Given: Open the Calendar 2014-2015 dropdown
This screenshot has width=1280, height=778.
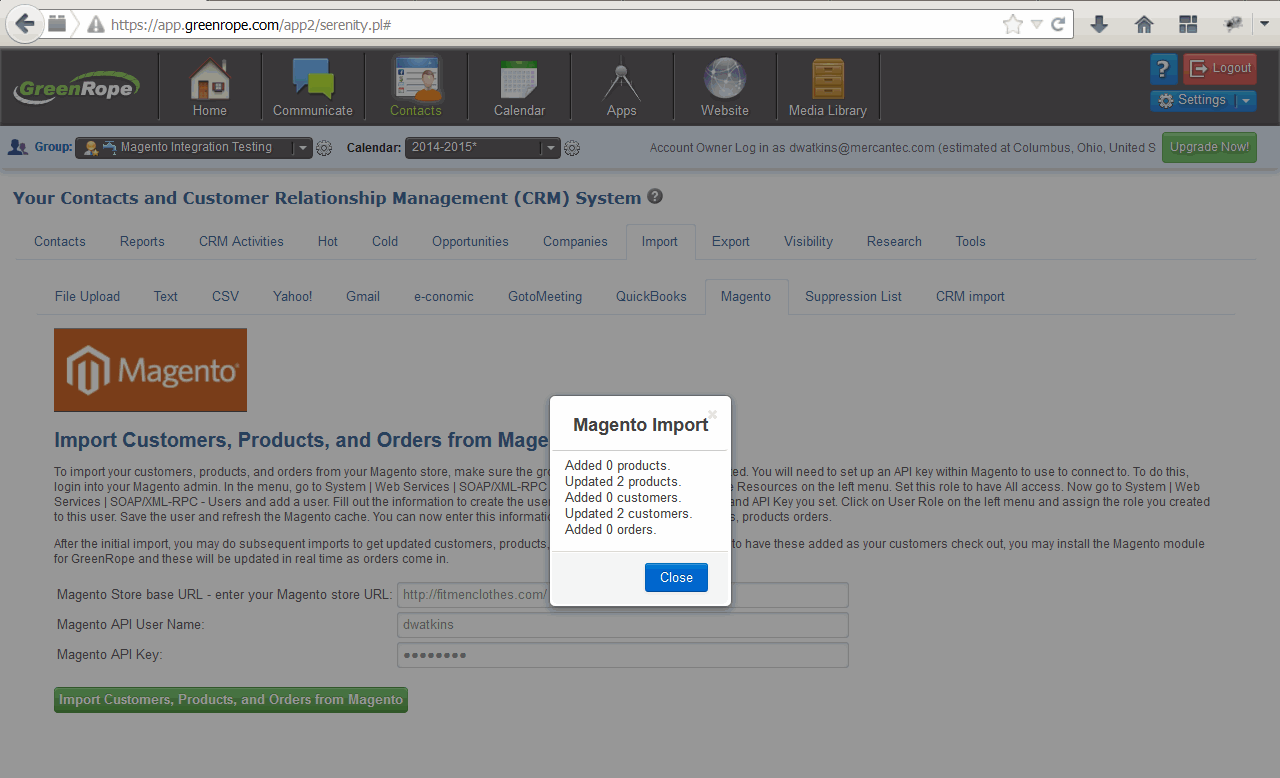Looking at the screenshot, I should [x=482, y=147].
